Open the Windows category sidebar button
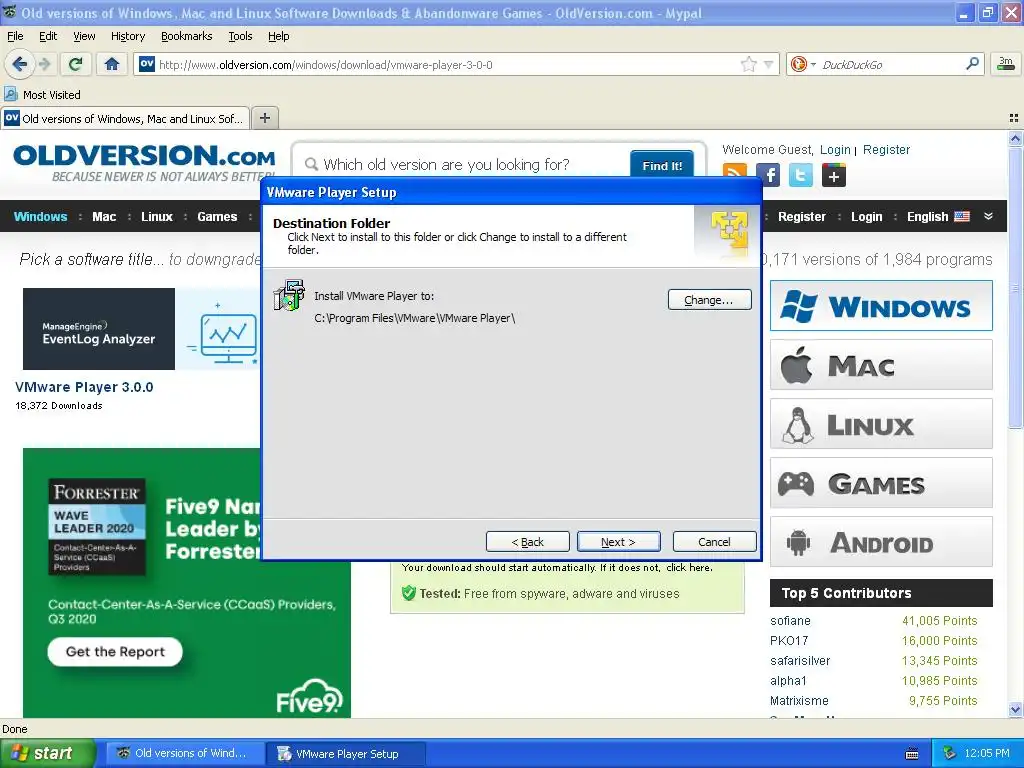1024x768 pixels. pyautogui.click(x=881, y=306)
